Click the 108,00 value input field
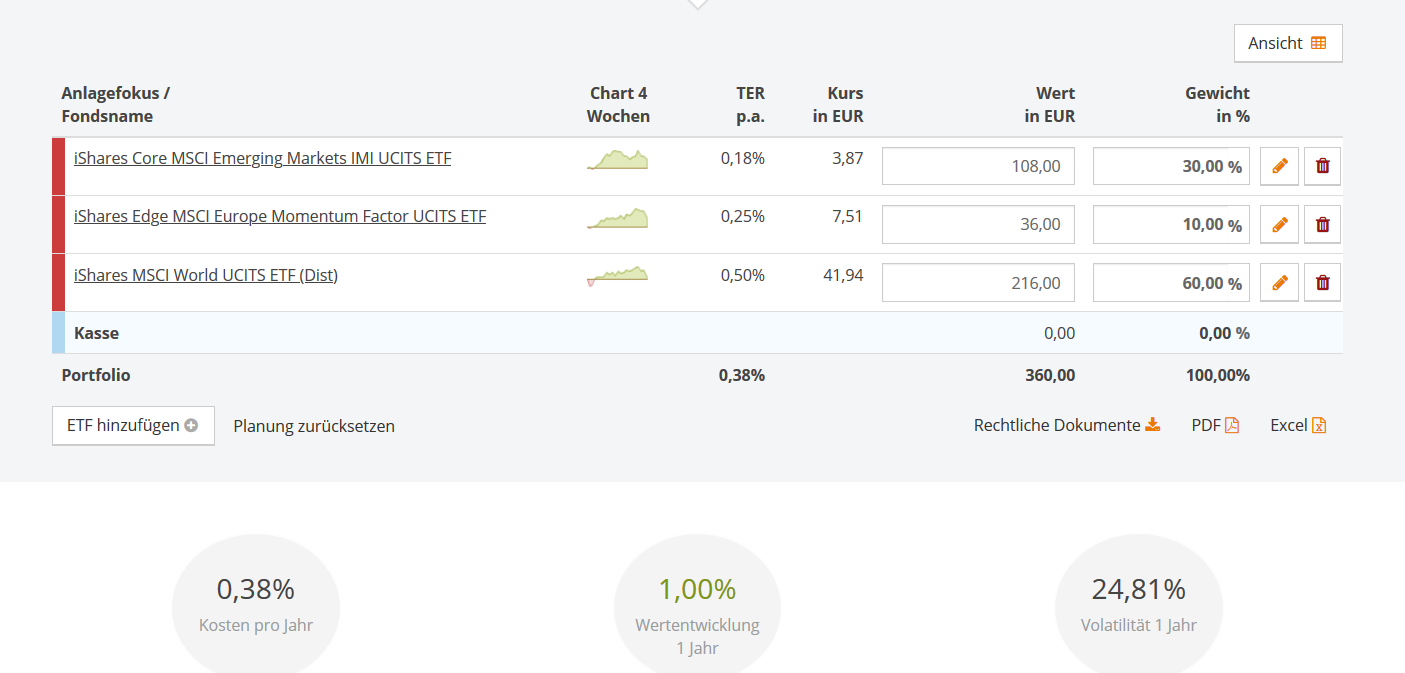Screen dimensions: 1405x673 coord(978,166)
